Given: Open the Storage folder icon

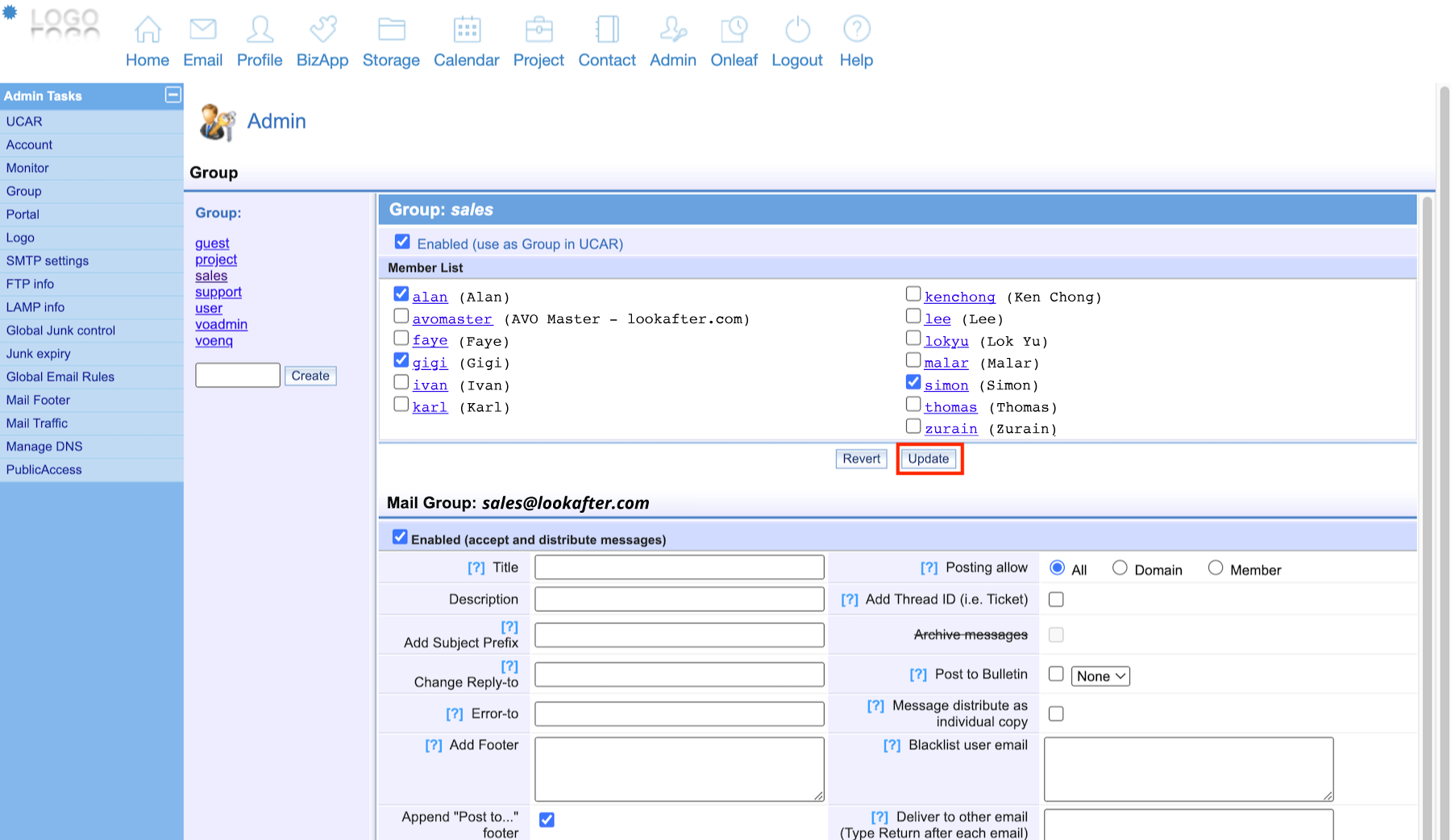Looking at the screenshot, I should [391, 30].
